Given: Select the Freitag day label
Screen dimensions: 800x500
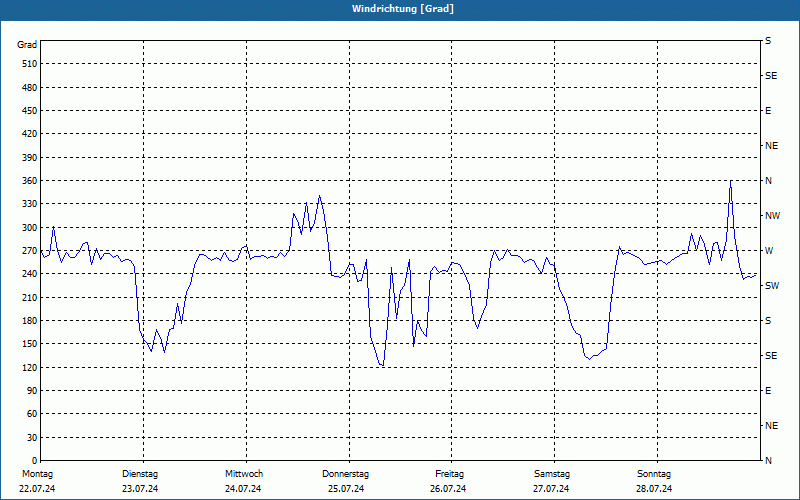Looking at the screenshot, I should click(x=449, y=474).
